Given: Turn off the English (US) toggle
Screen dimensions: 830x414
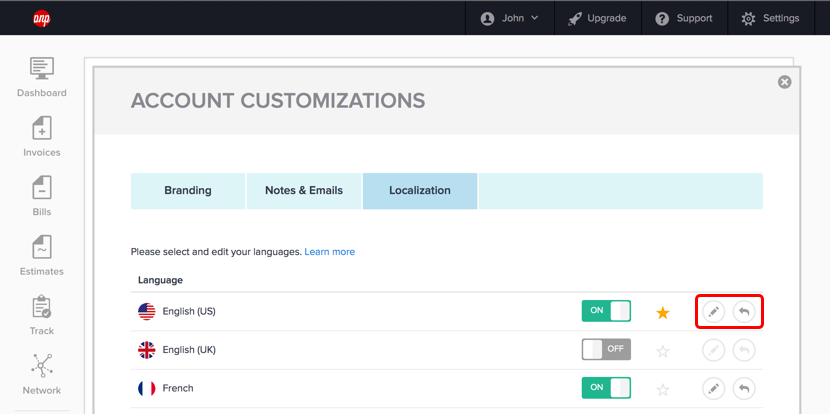Looking at the screenshot, I should pyautogui.click(x=606, y=311).
